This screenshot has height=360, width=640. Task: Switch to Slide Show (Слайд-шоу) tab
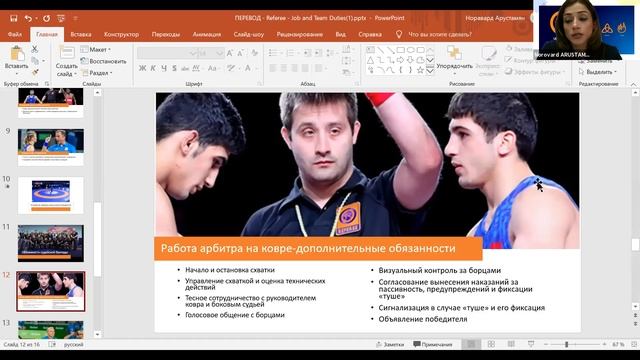[x=249, y=34]
